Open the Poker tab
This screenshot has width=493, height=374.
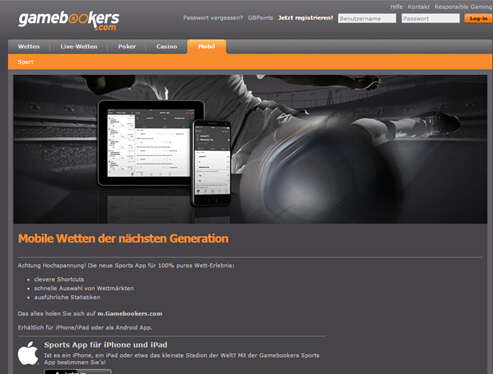[x=127, y=47]
